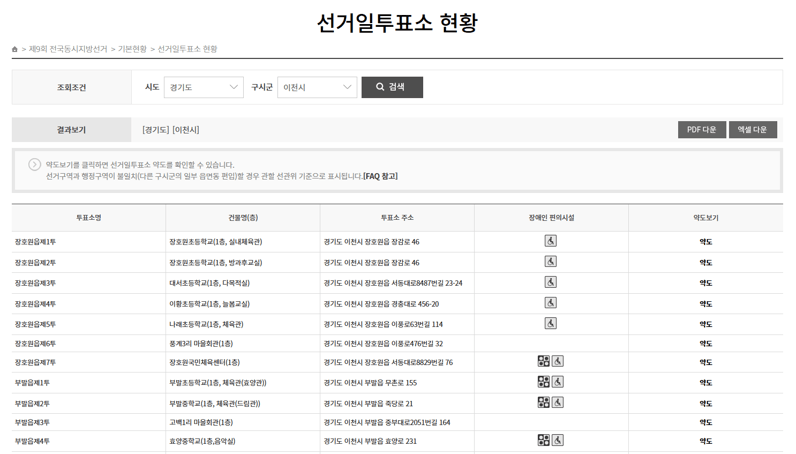This screenshot has width=796, height=454.
Task: Click the [경기도] [이천시] result label
Action: (171, 130)
